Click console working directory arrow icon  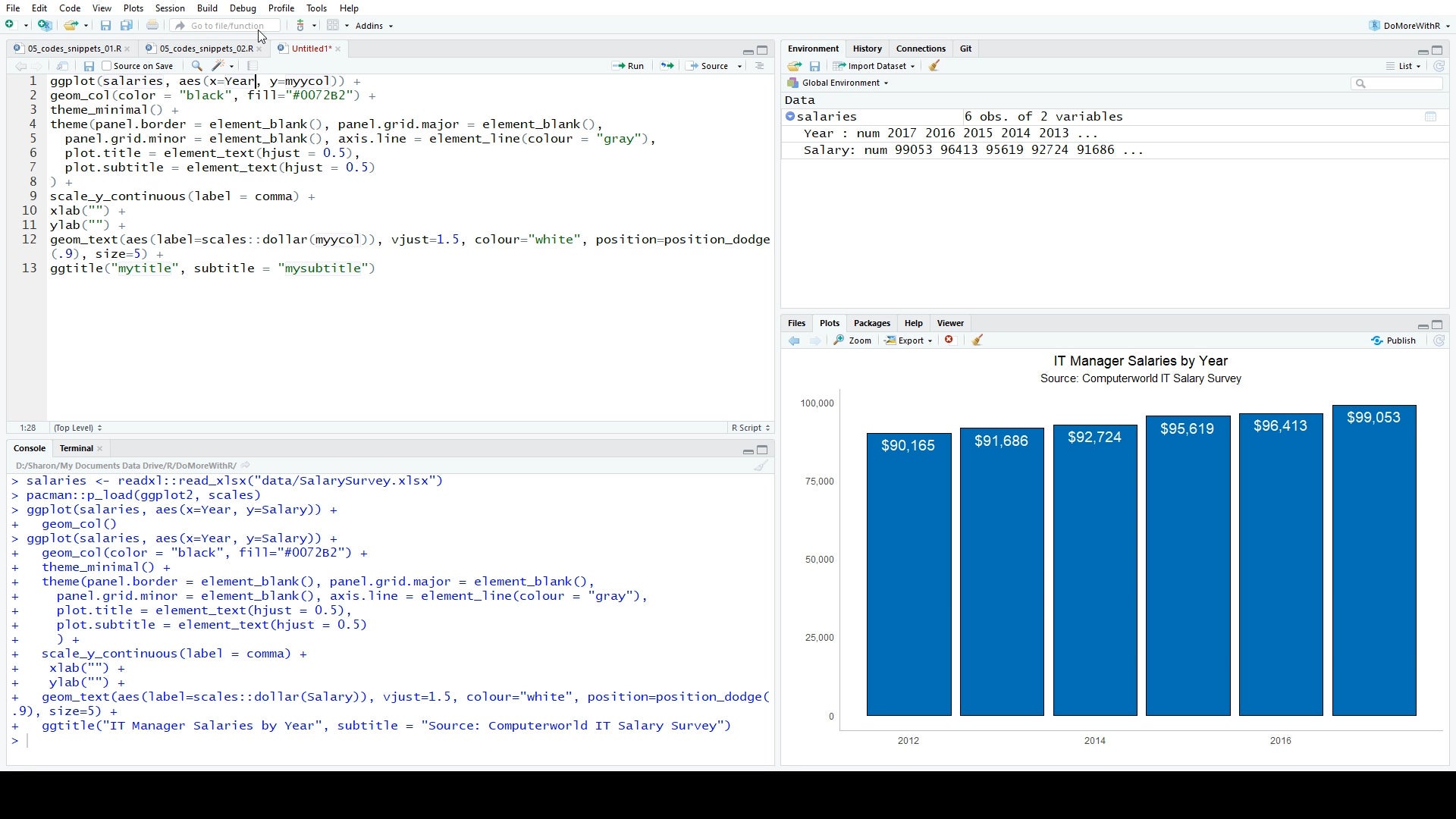(245, 466)
